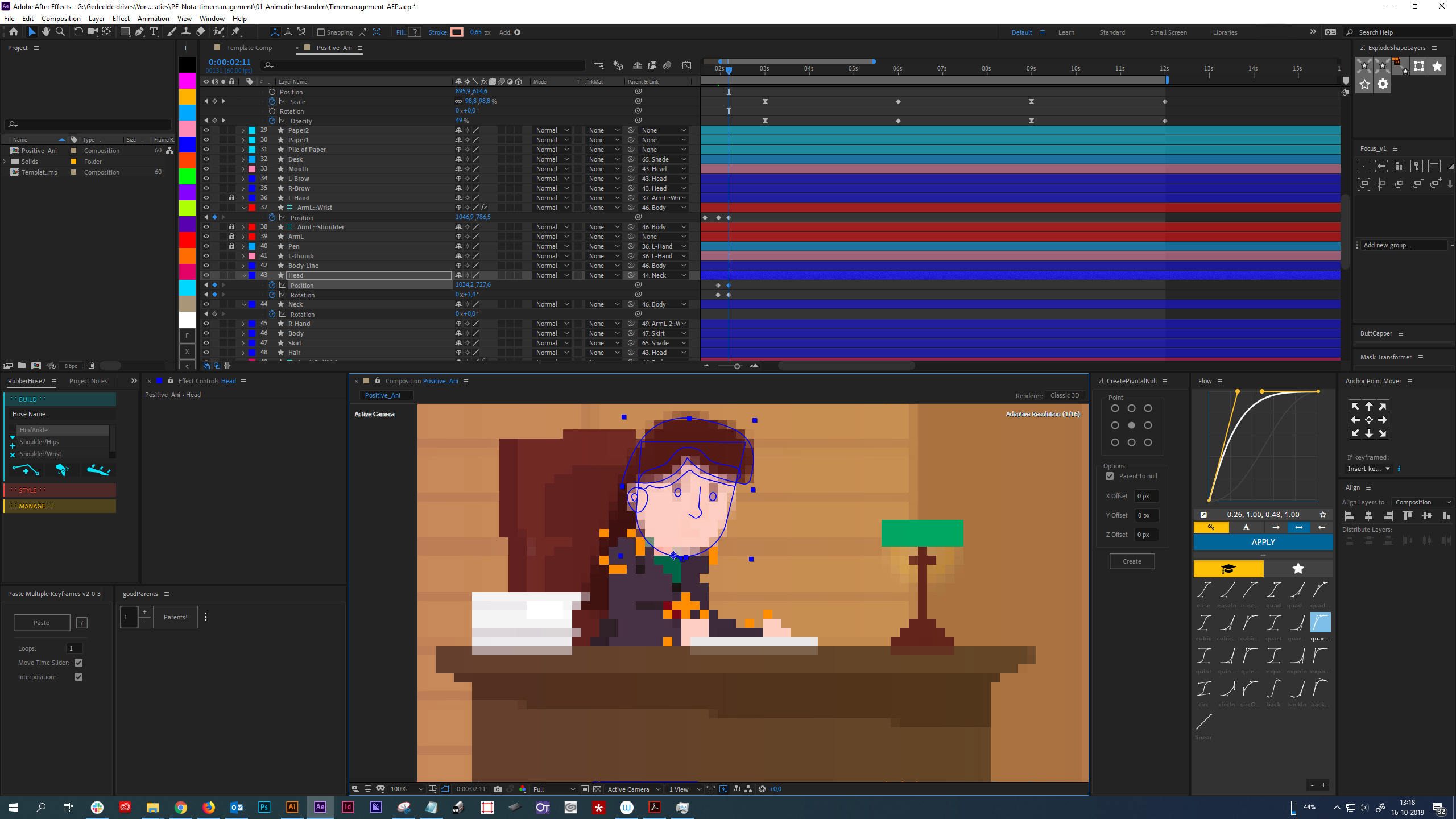Select the Rotation tool in the toolbar
Viewport: 1456px width, 819px height.
pos(78,32)
